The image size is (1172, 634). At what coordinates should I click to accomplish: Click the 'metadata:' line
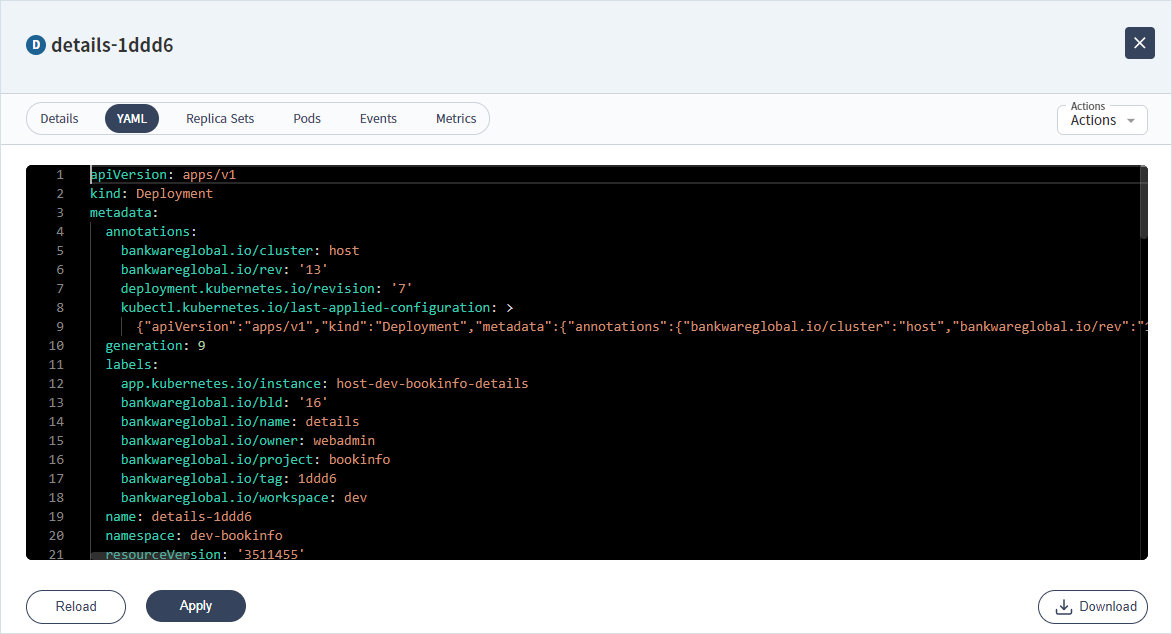pos(124,213)
